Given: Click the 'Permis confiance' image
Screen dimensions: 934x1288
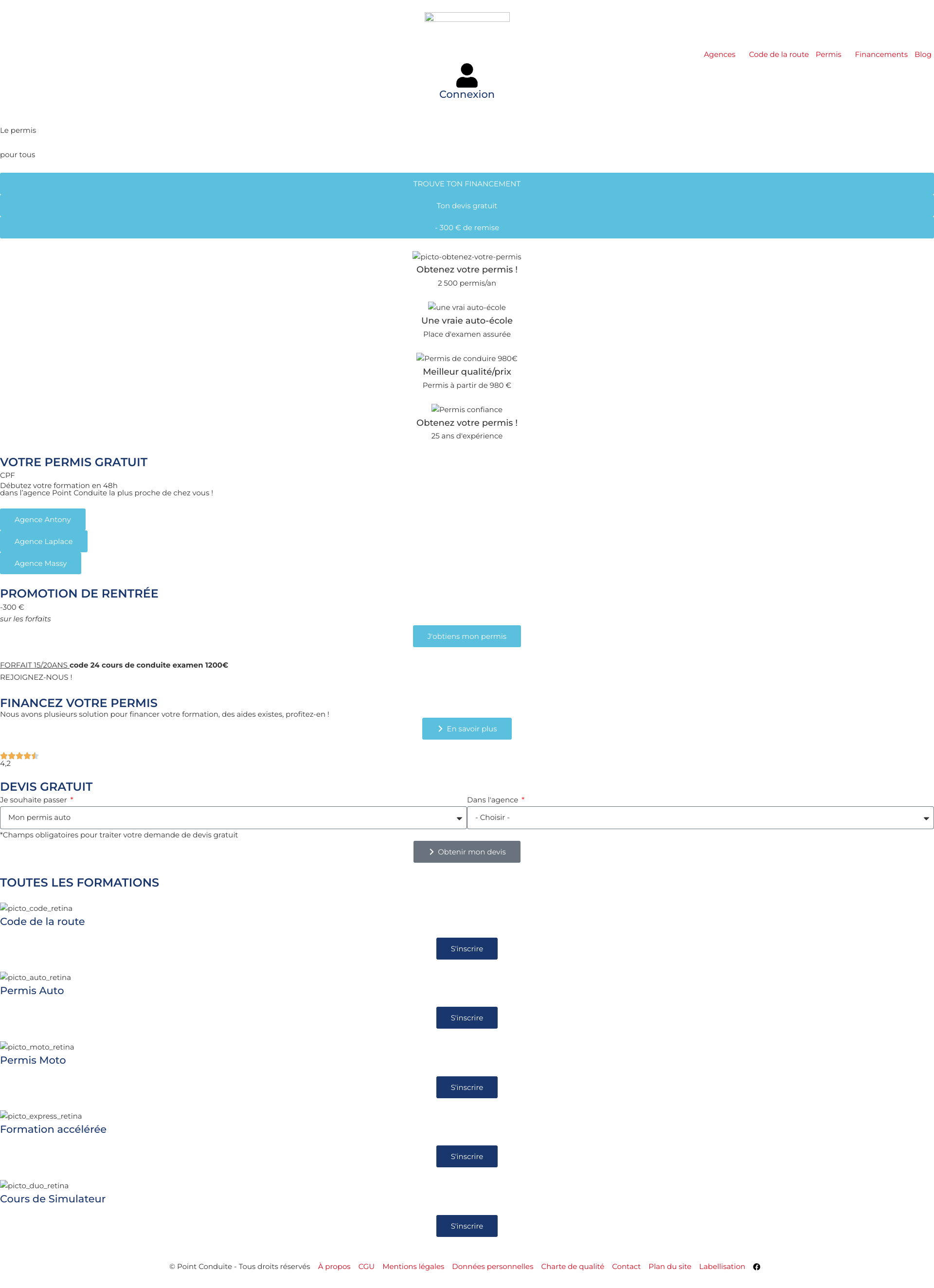Looking at the screenshot, I should coord(467,409).
